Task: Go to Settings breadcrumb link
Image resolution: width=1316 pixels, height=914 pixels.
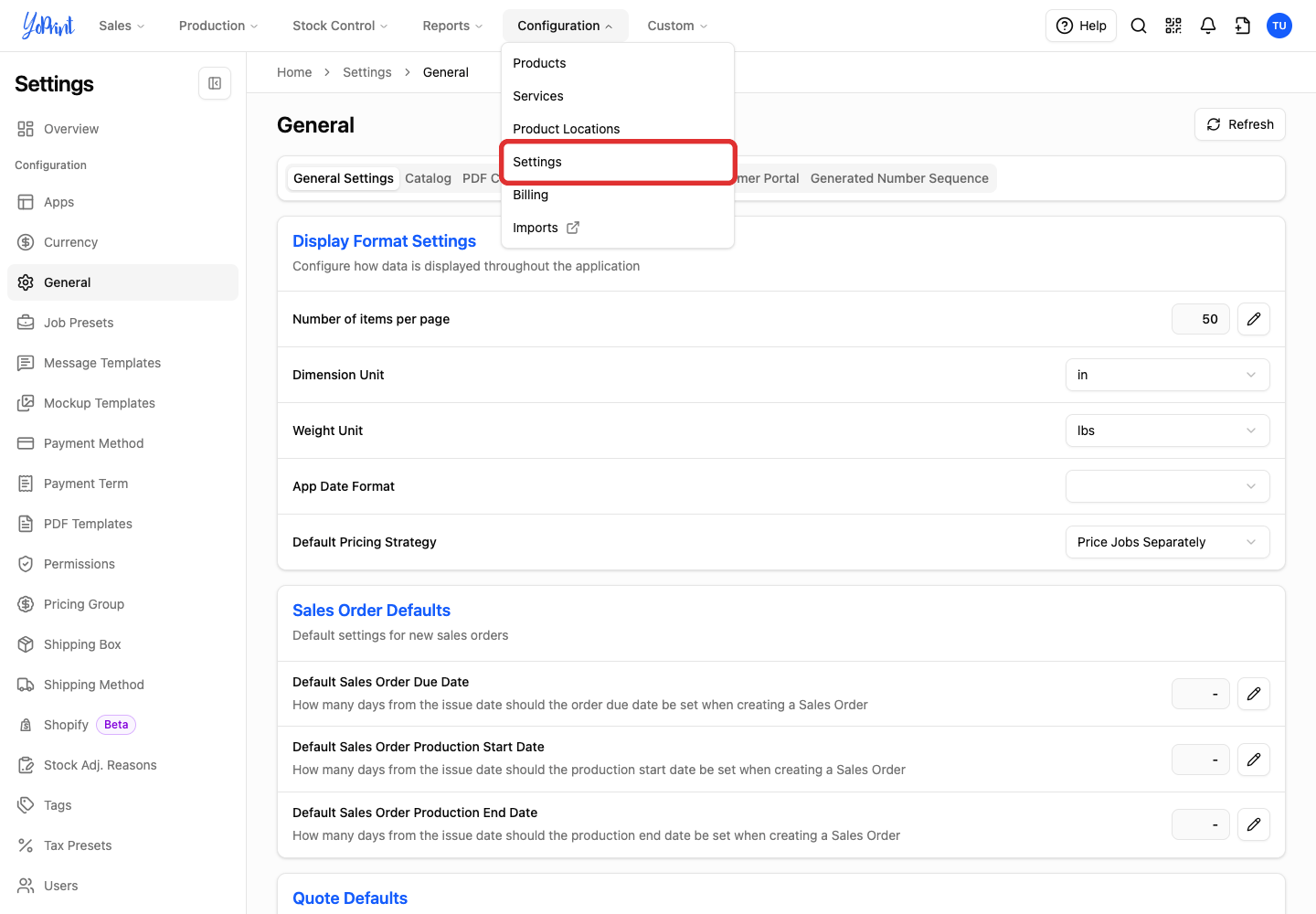Action: pyautogui.click(x=367, y=72)
